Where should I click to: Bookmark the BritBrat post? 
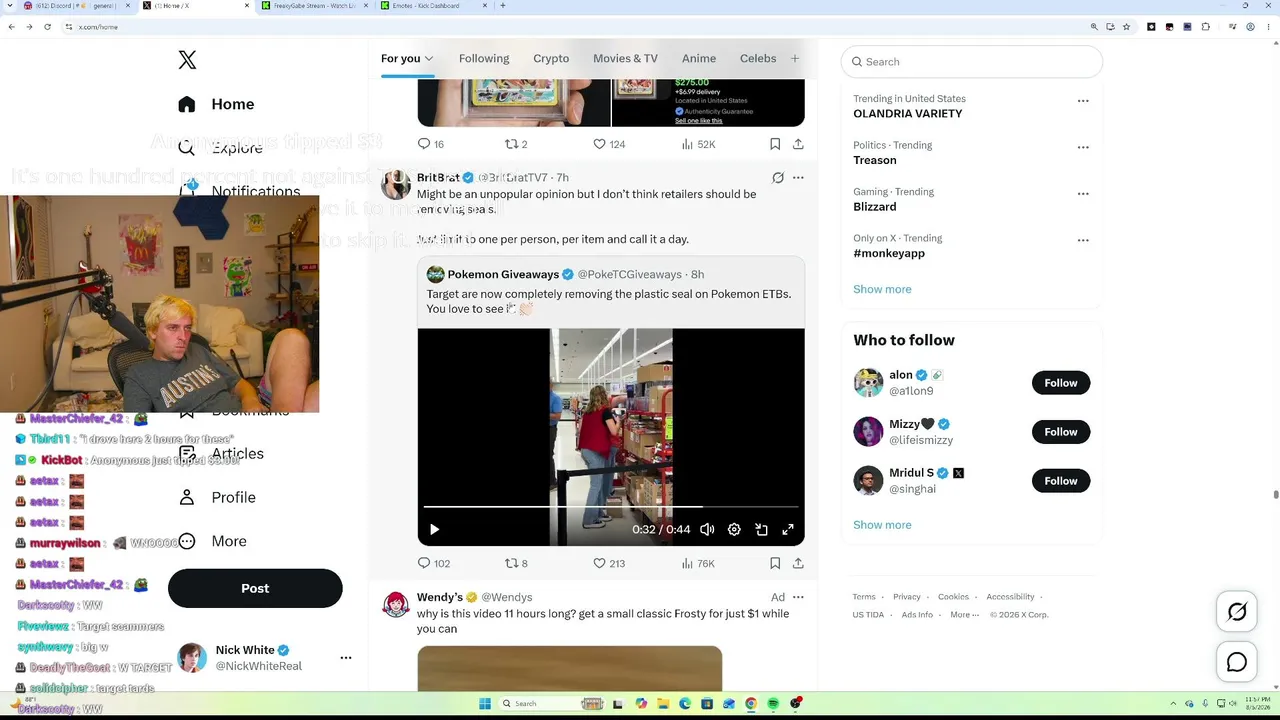[x=775, y=563]
